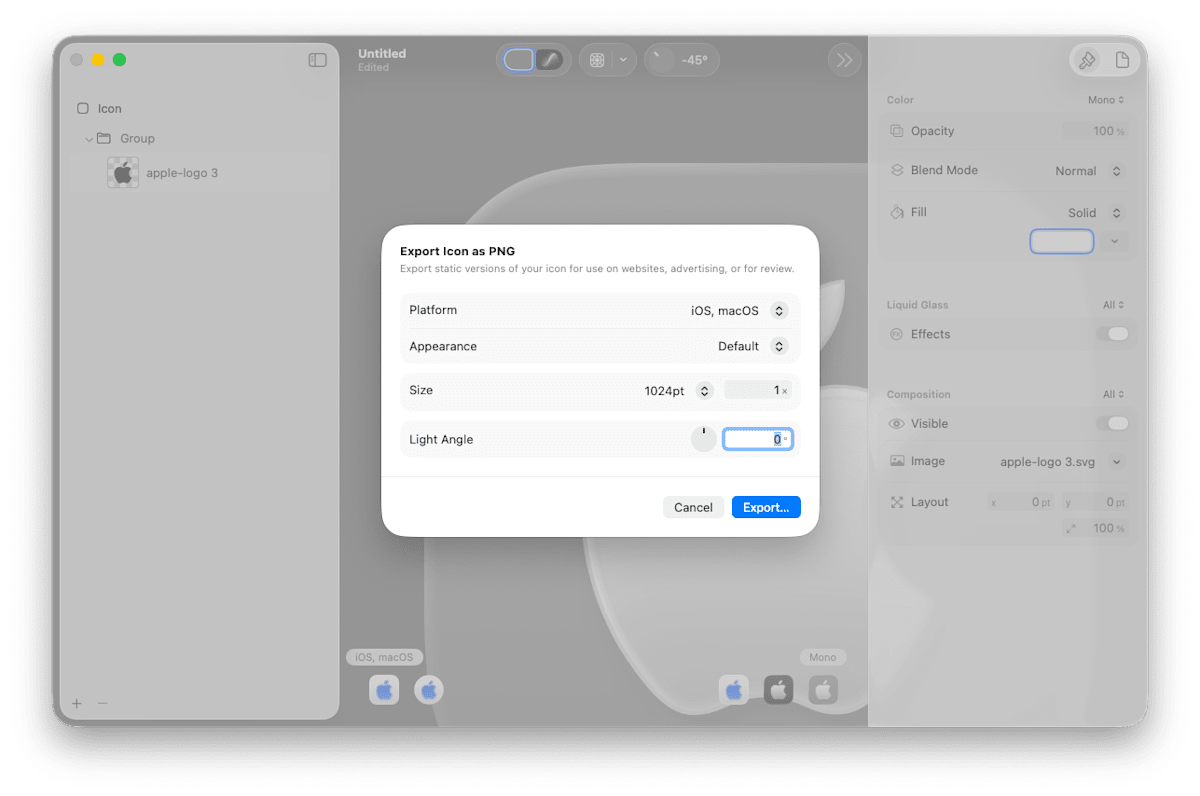Open the Image apple-logo 3.svg dropdown
Image resolution: width=1200 pixels, height=796 pixels.
click(1061, 462)
